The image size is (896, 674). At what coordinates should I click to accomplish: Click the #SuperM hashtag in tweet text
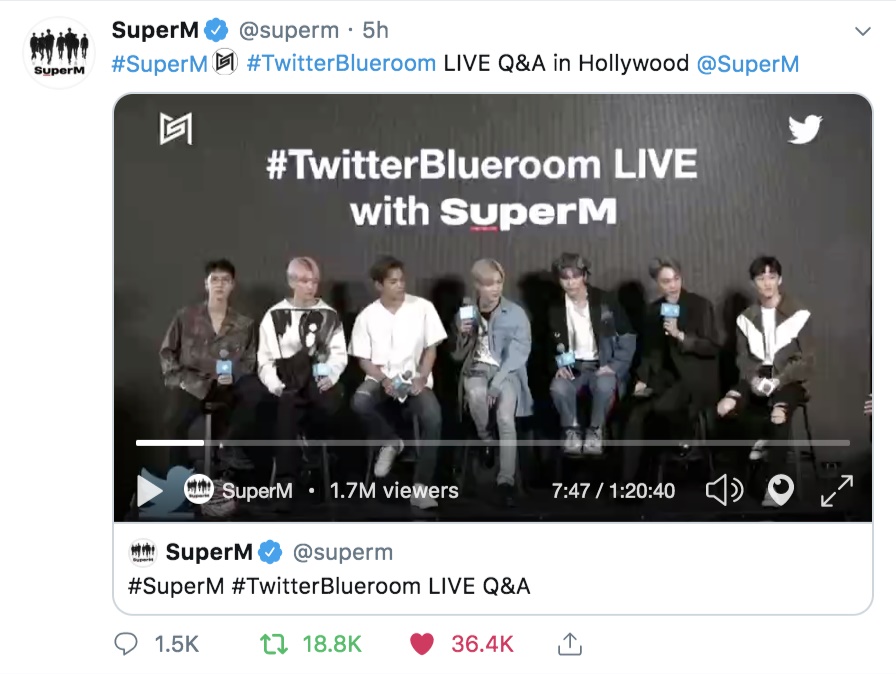click(159, 63)
